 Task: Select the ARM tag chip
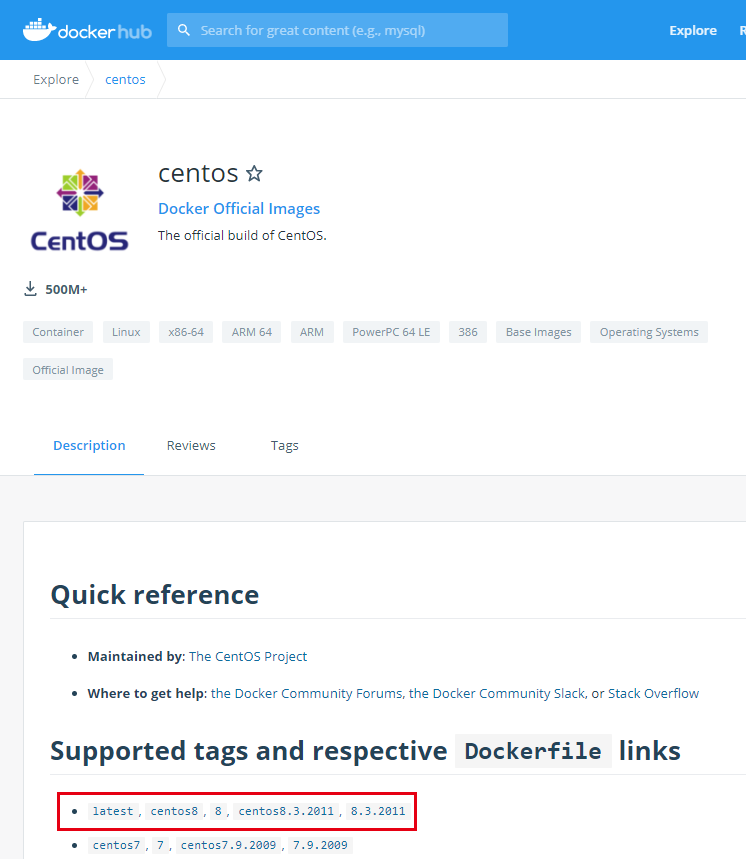pos(312,332)
